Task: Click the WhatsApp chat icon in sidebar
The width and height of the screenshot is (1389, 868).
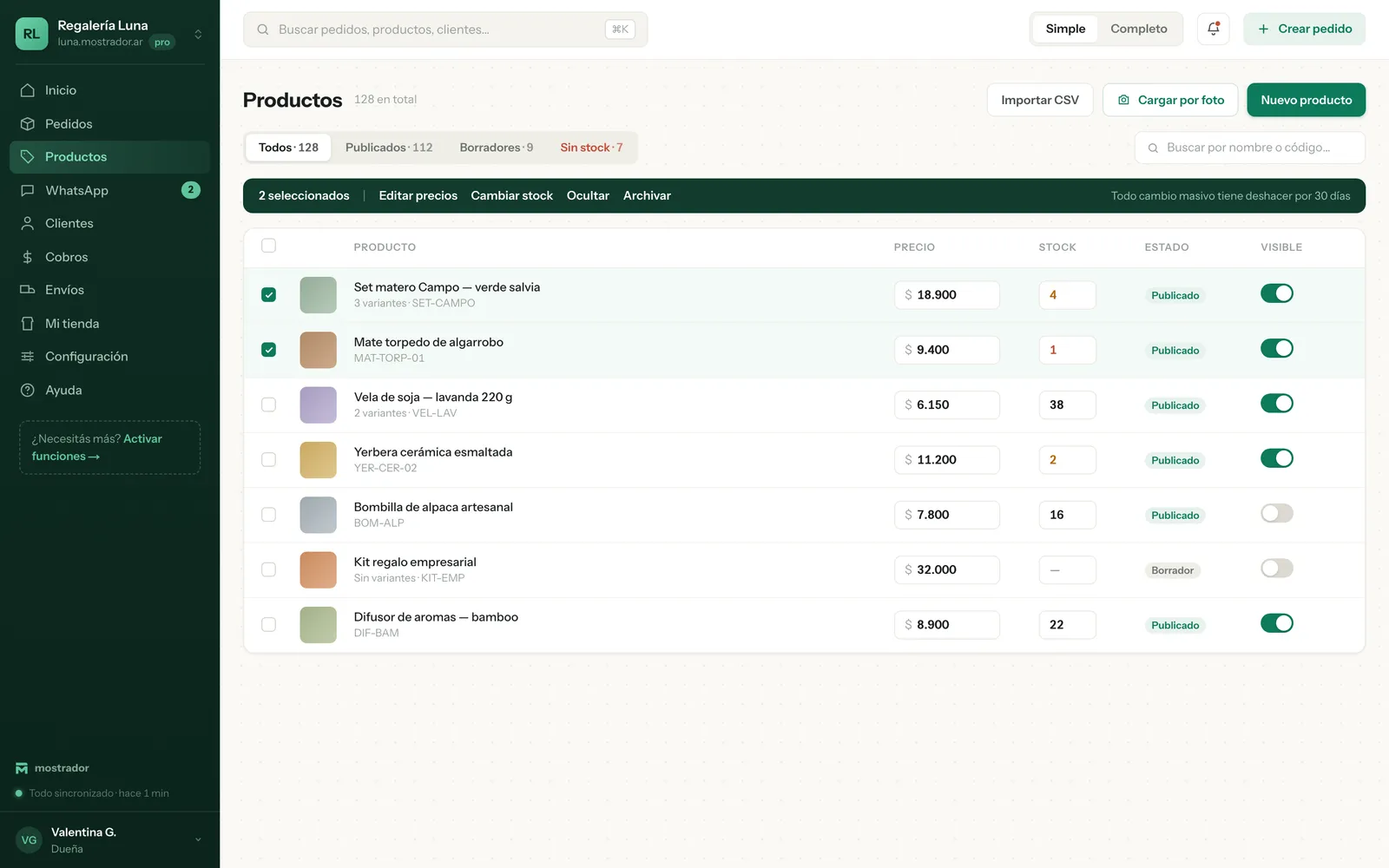Action: click(28, 190)
